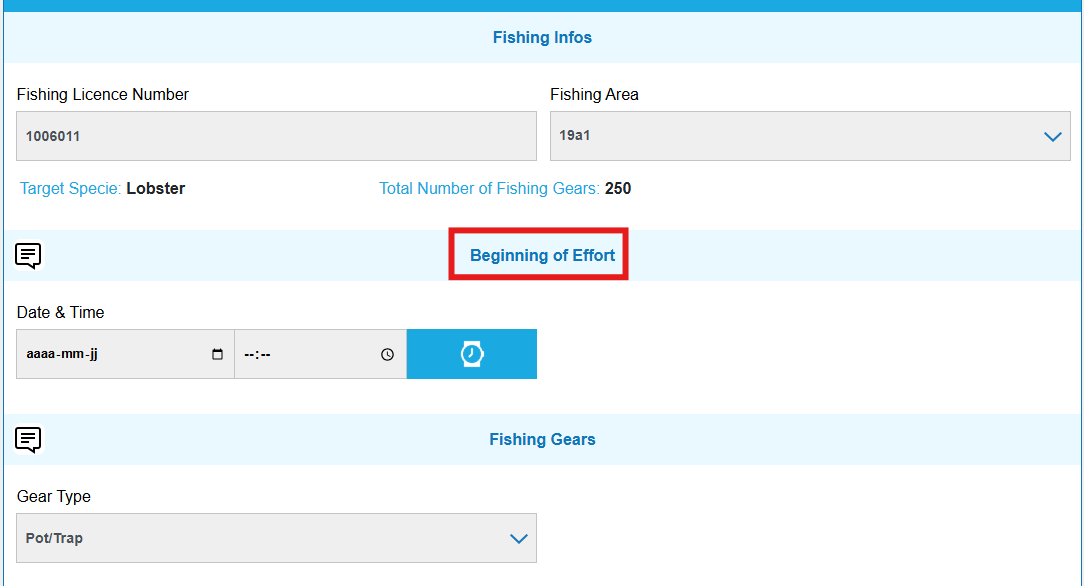Click the Fishing Area label text
1084x586 pixels.
click(x=594, y=95)
